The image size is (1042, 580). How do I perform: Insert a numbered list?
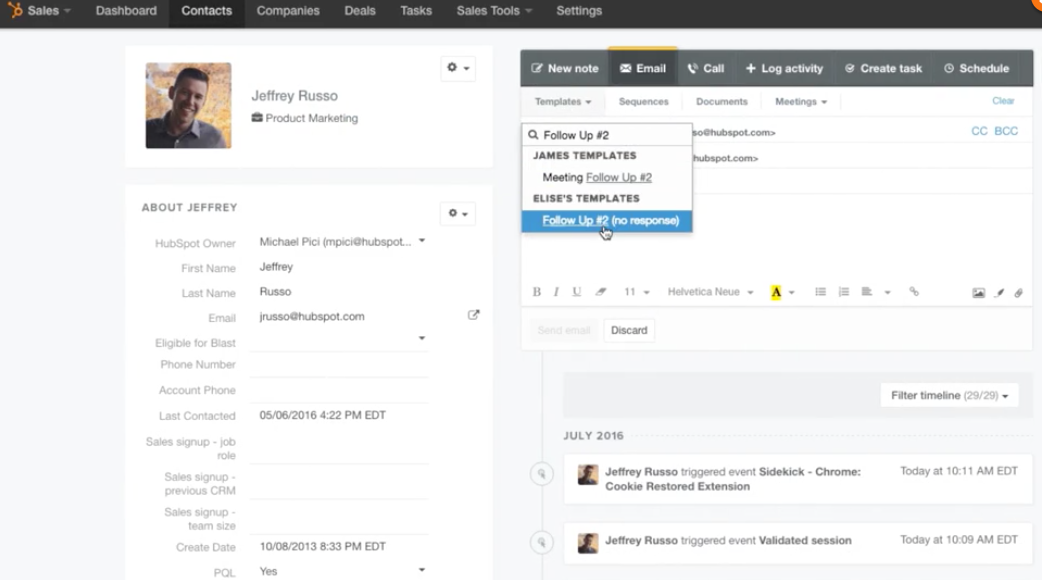click(843, 292)
